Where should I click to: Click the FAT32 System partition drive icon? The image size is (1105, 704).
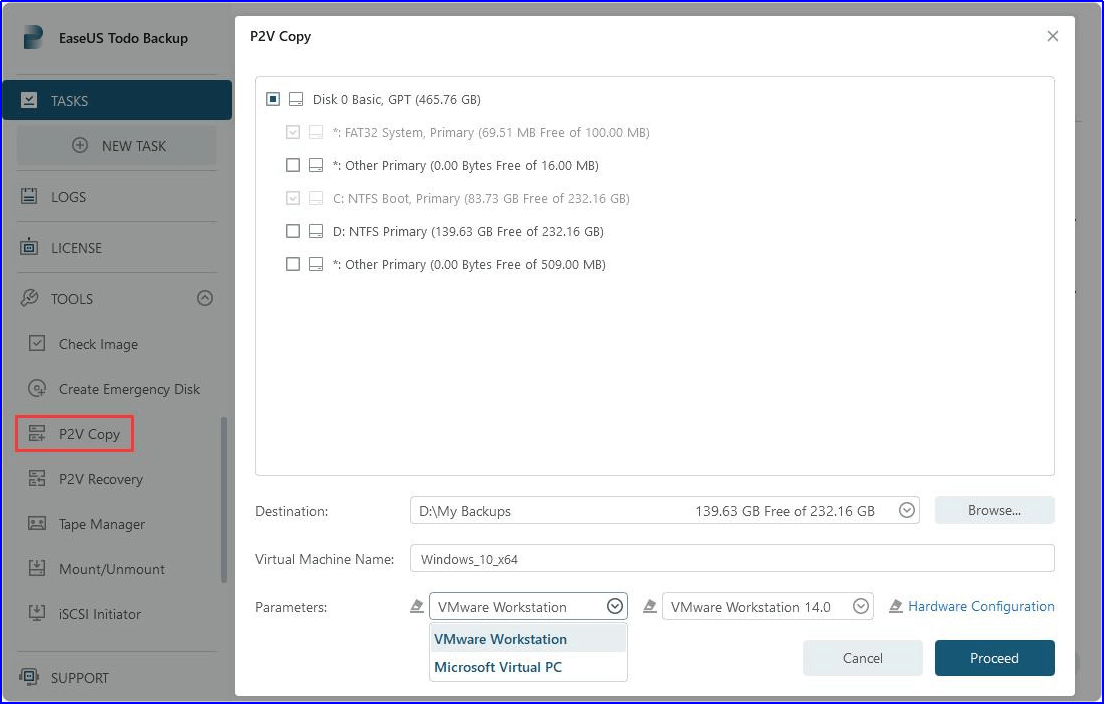coord(316,132)
